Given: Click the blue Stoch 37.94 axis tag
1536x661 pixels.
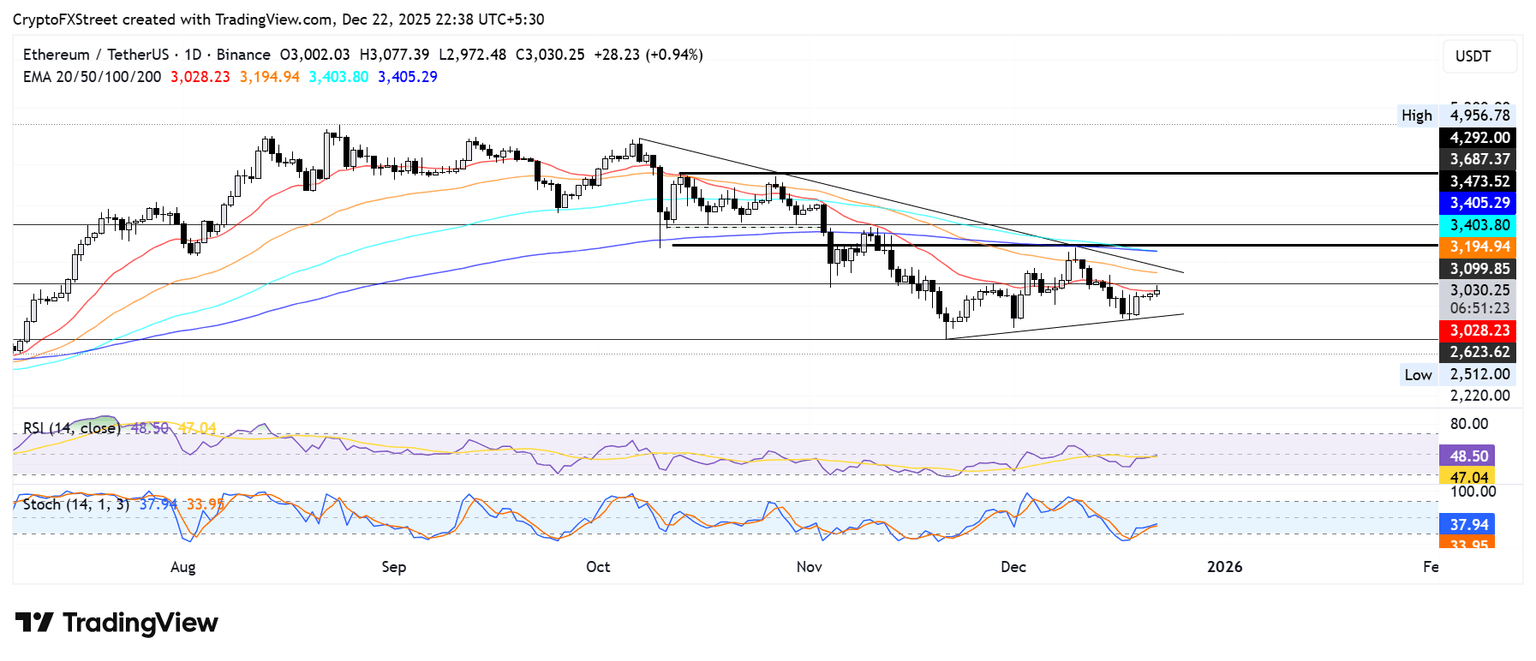Looking at the screenshot, I should click(1466, 524).
